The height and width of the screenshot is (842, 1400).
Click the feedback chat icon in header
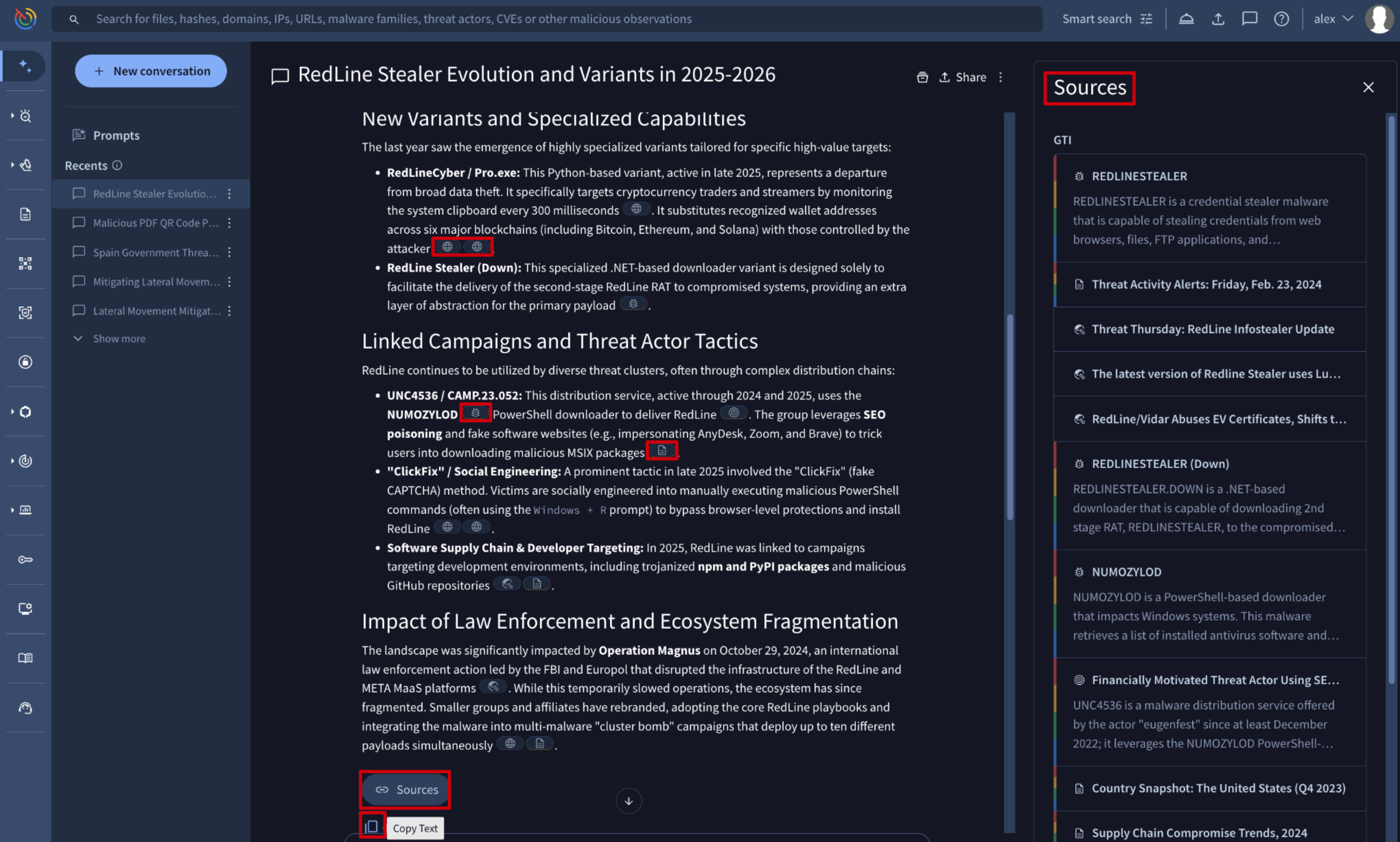[1249, 19]
